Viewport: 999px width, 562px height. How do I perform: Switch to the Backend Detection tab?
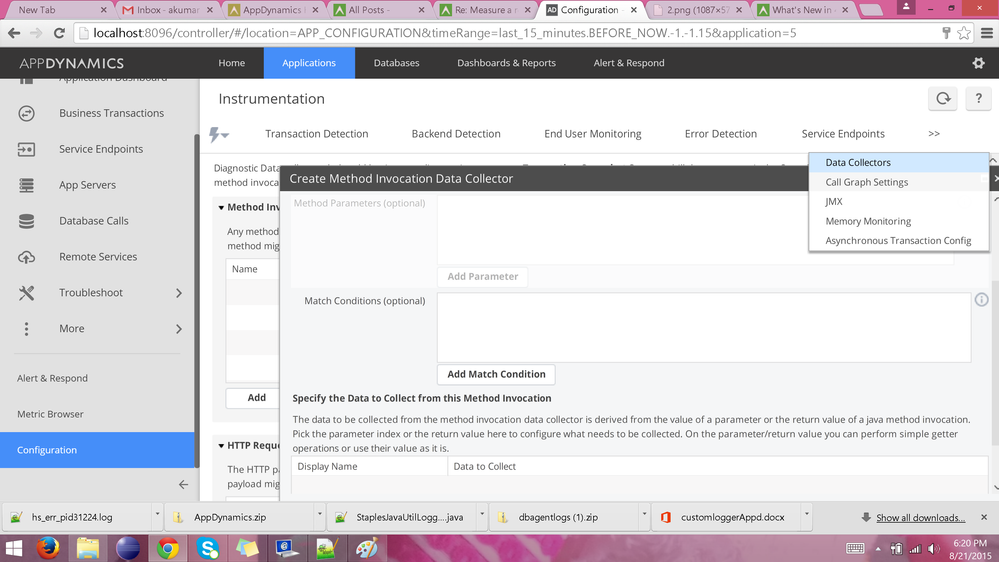click(x=456, y=134)
